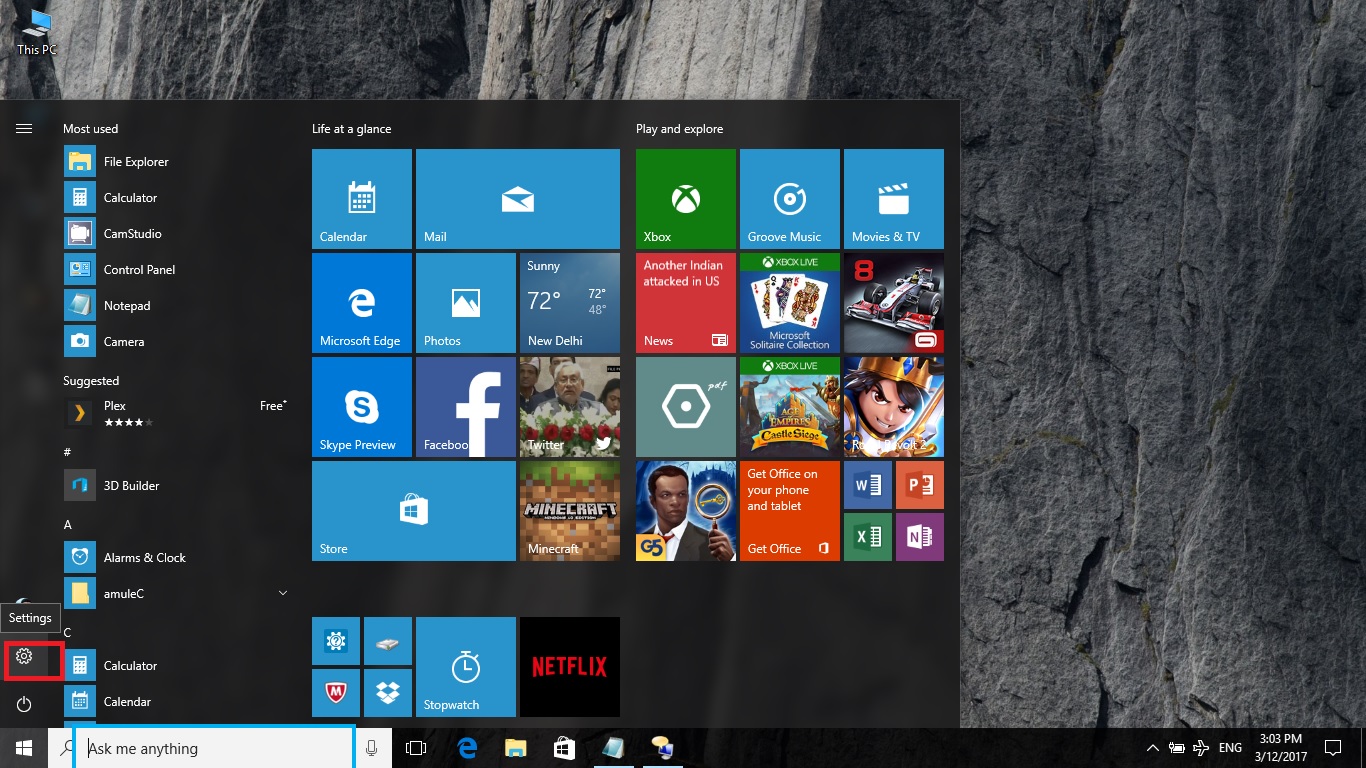Open the McAfee tile
Screen dimensions: 1366x768
tap(335, 692)
